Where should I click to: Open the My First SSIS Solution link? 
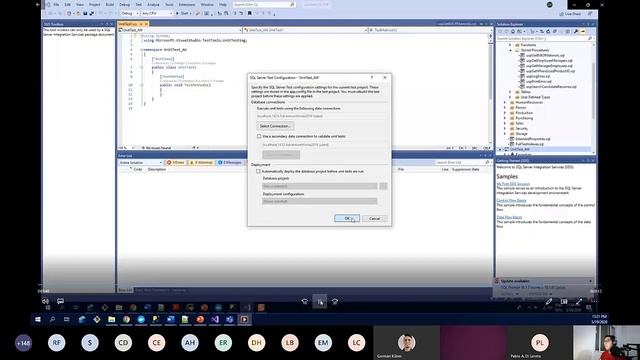[x=513, y=184]
